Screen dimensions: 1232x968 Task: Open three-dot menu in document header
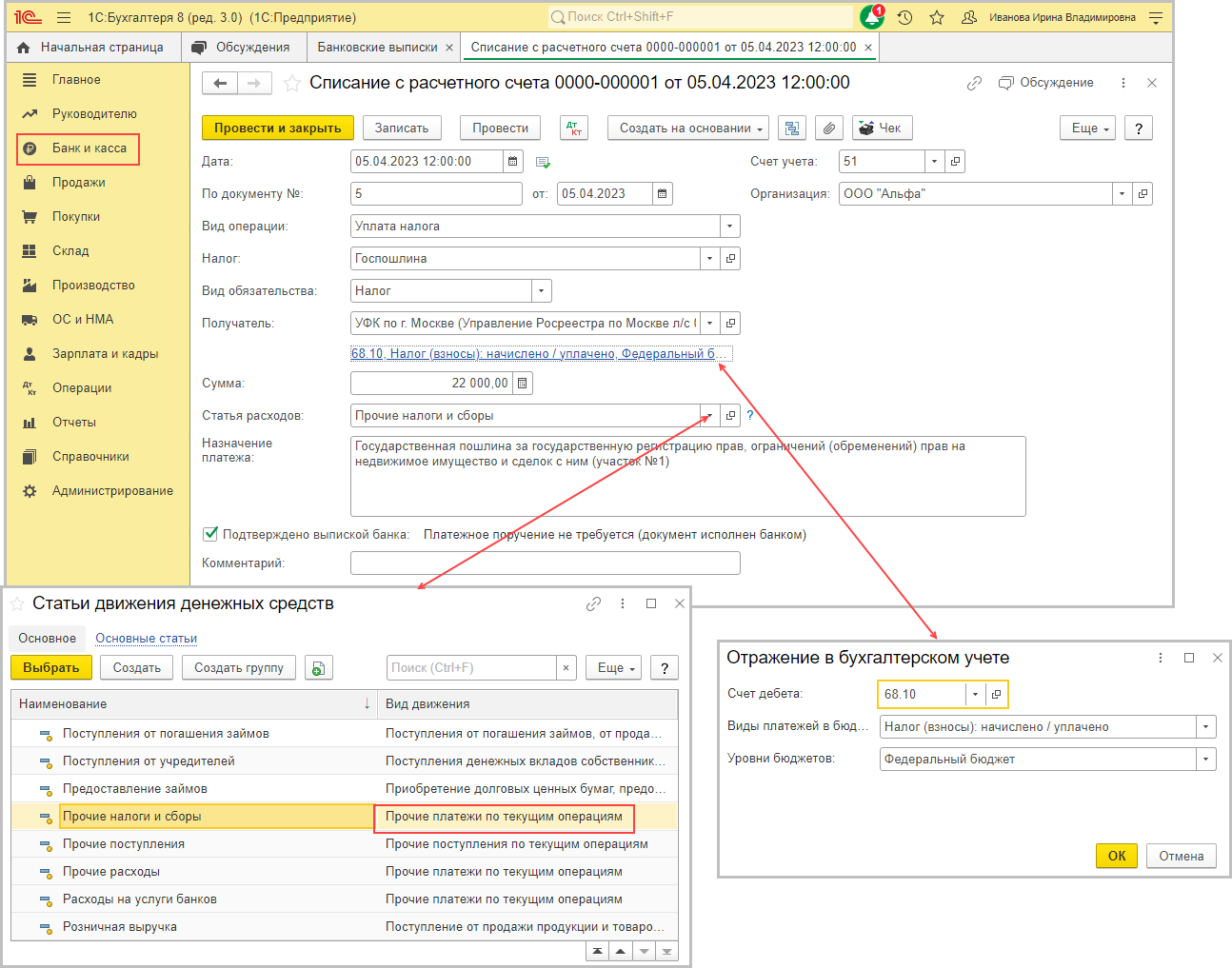(x=1123, y=83)
